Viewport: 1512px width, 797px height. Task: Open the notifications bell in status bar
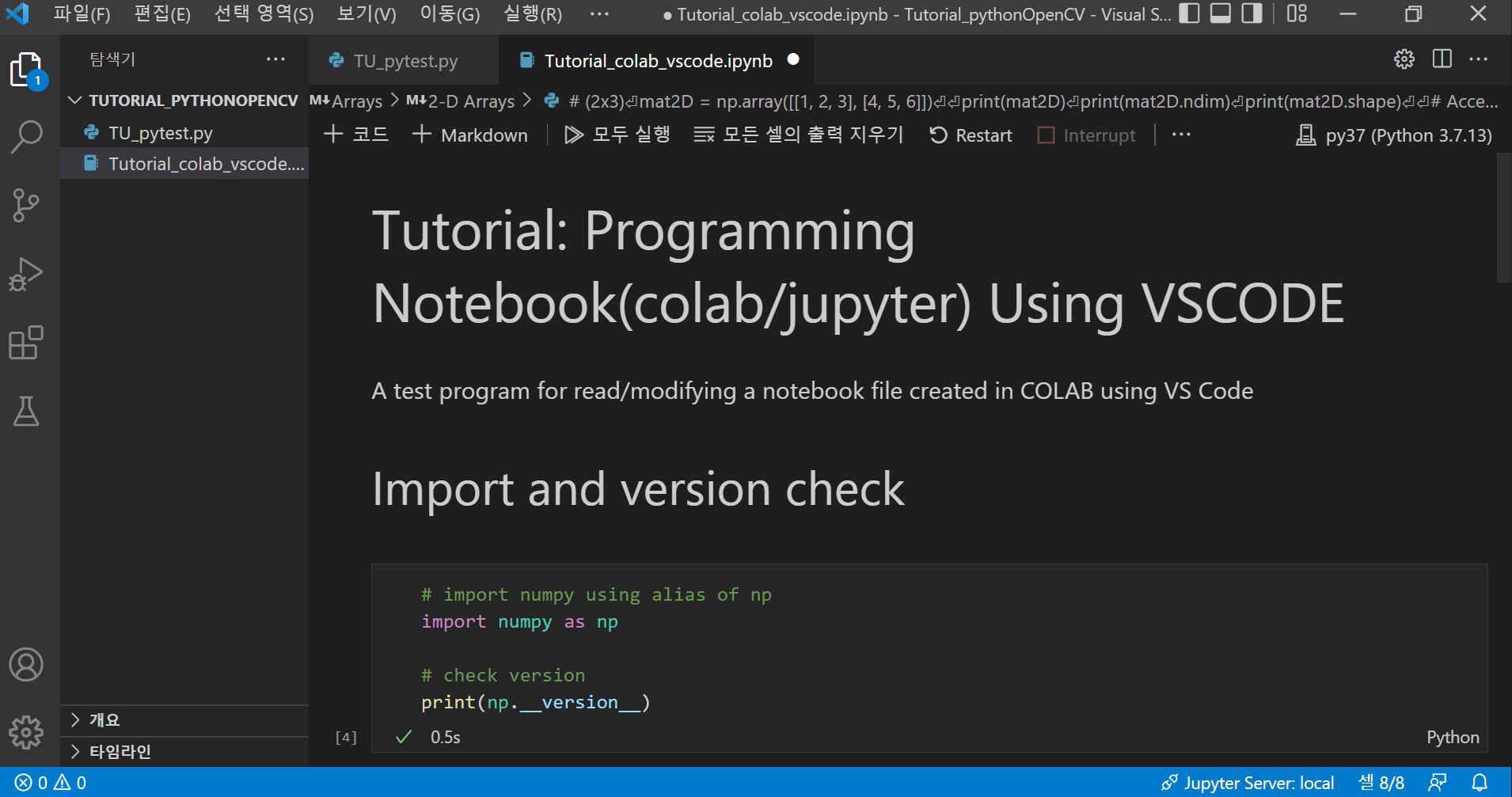click(1479, 783)
